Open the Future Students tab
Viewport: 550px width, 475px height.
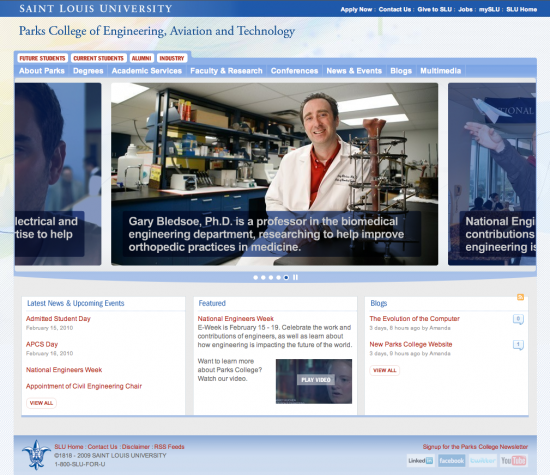pyautogui.click(x=42, y=58)
